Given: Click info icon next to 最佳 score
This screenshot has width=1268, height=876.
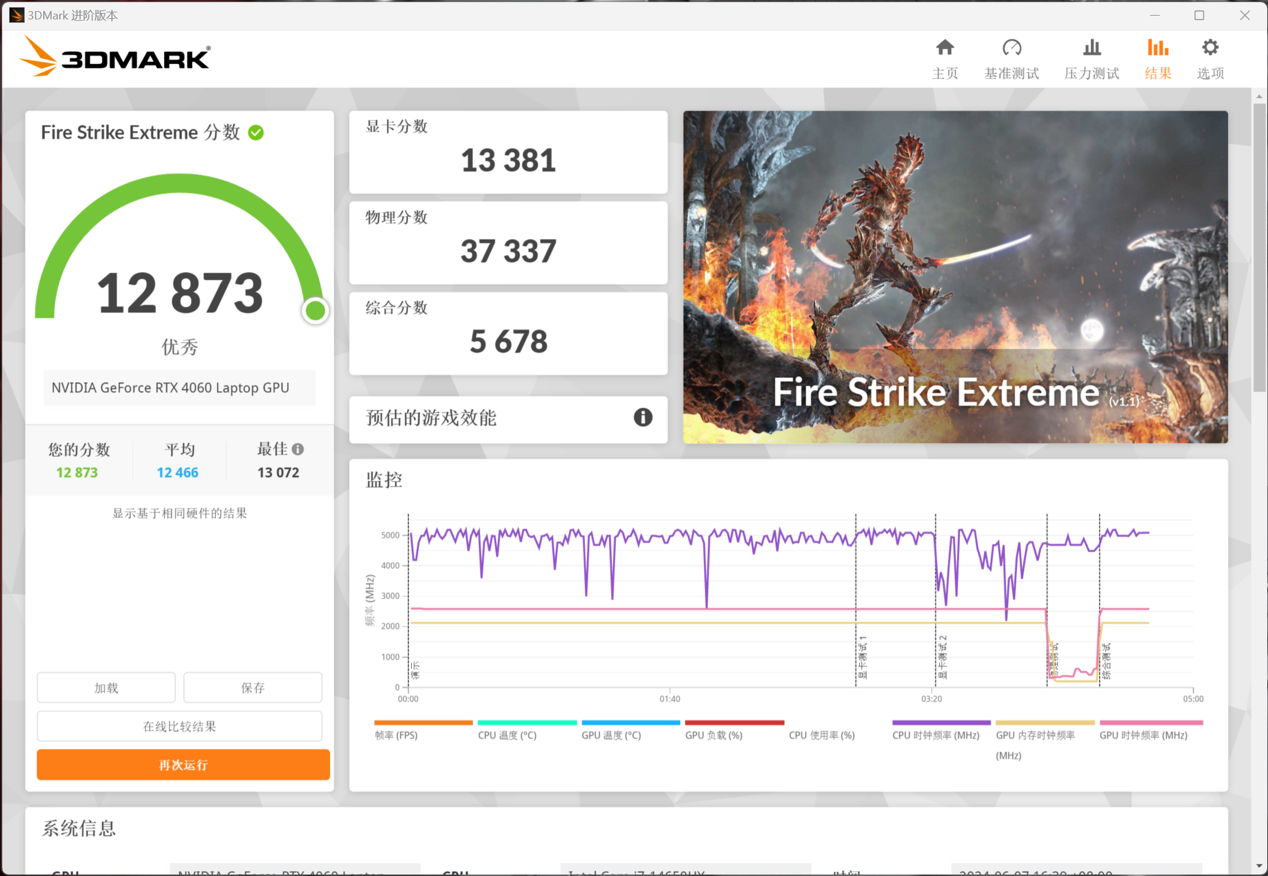Looking at the screenshot, I should click(x=298, y=450).
